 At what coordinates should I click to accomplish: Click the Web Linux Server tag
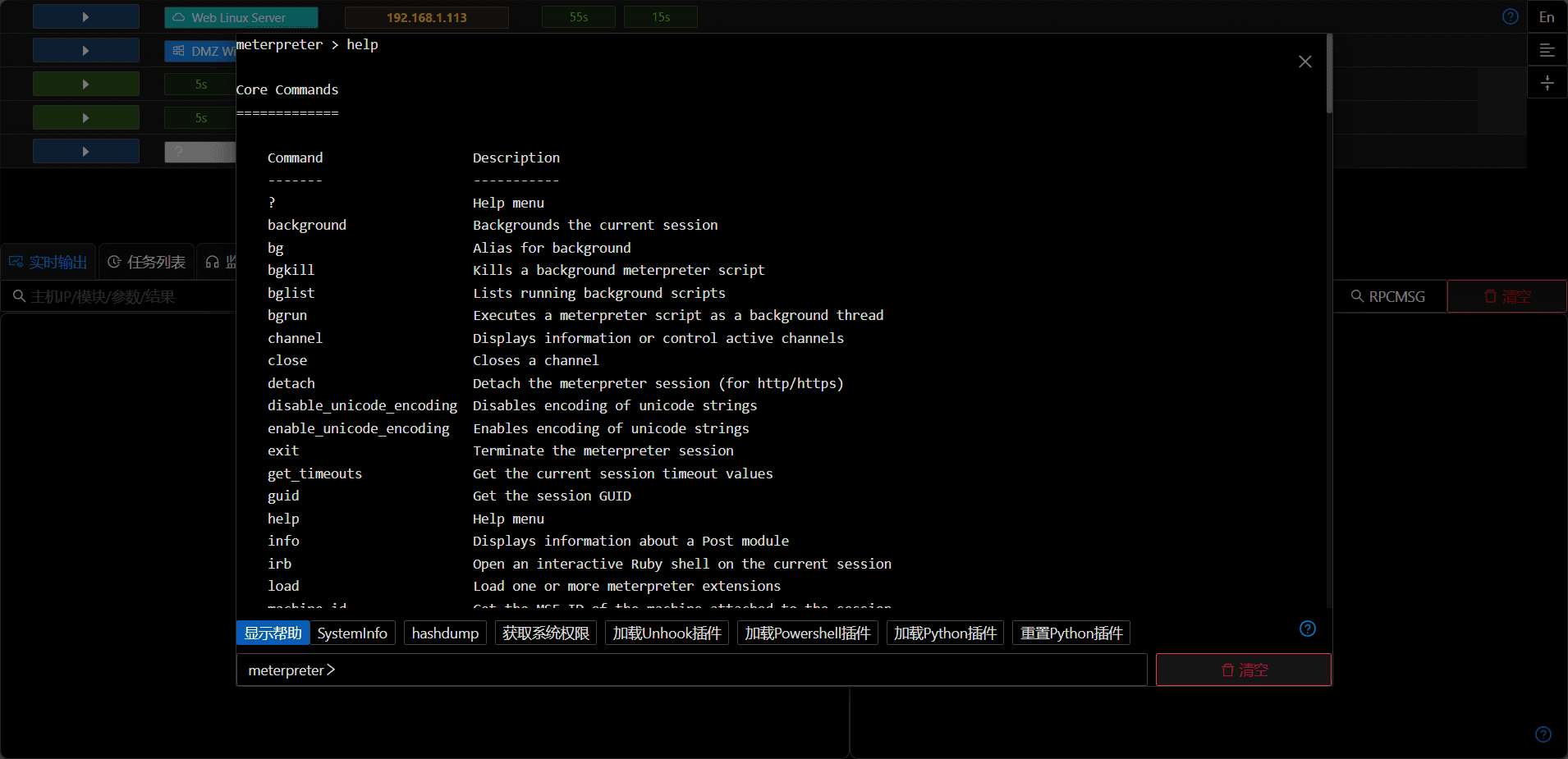coord(241,17)
